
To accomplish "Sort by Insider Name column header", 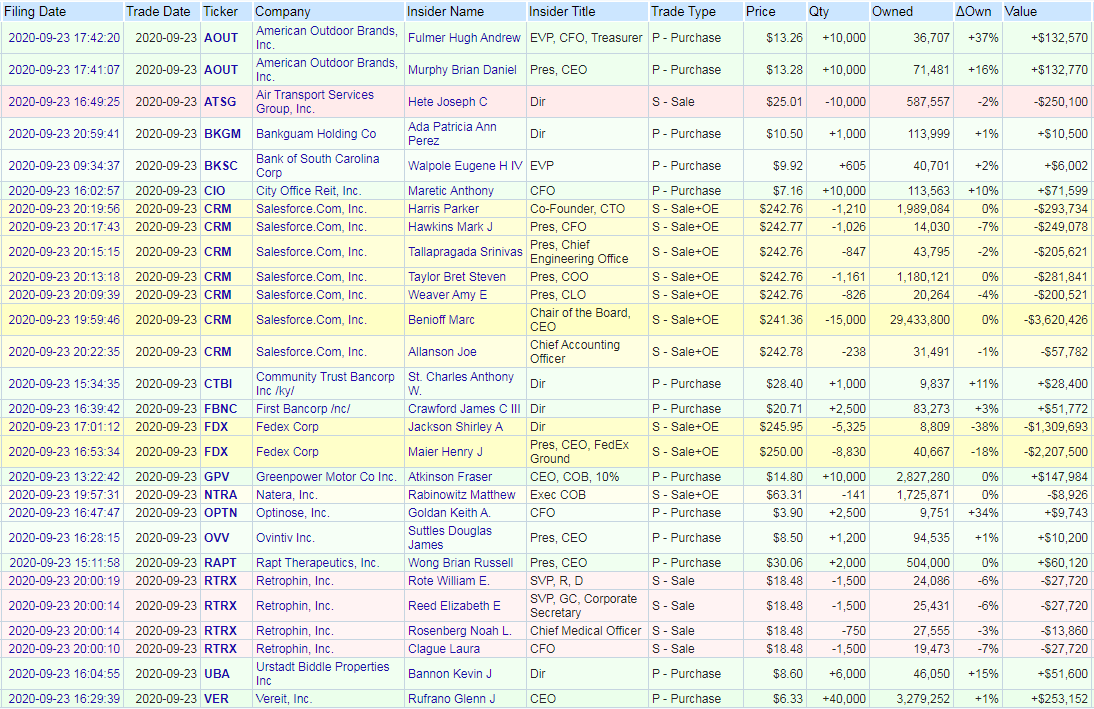I will coord(447,11).
